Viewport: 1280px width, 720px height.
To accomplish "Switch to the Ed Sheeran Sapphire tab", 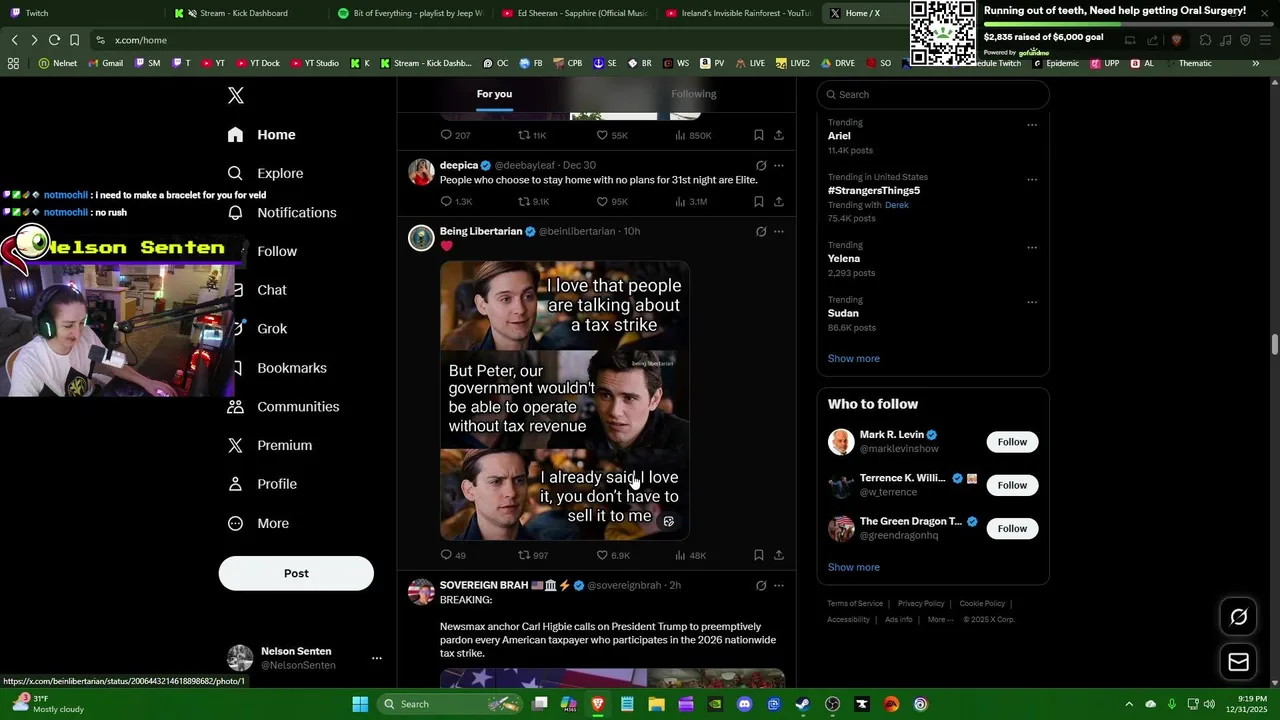I will click(573, 13).
